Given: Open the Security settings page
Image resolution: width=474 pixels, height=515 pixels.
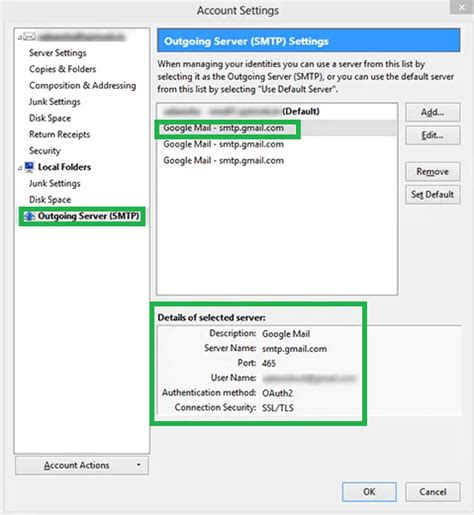Looking at the screenshot, I should [45, 151].
